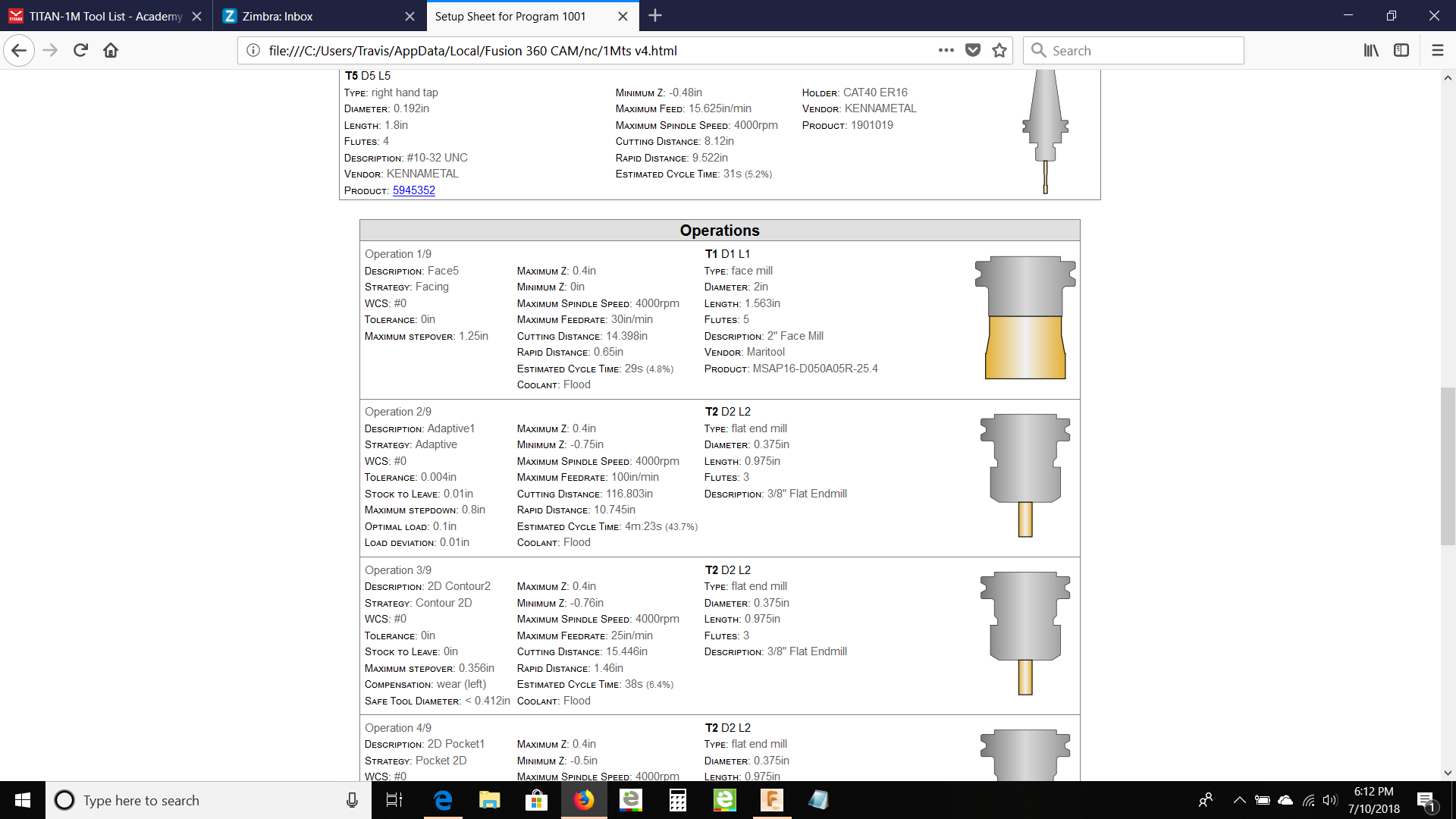Save the page to Pocket
The width and height of the screenshot is (1456, 819).
[973, 50]
